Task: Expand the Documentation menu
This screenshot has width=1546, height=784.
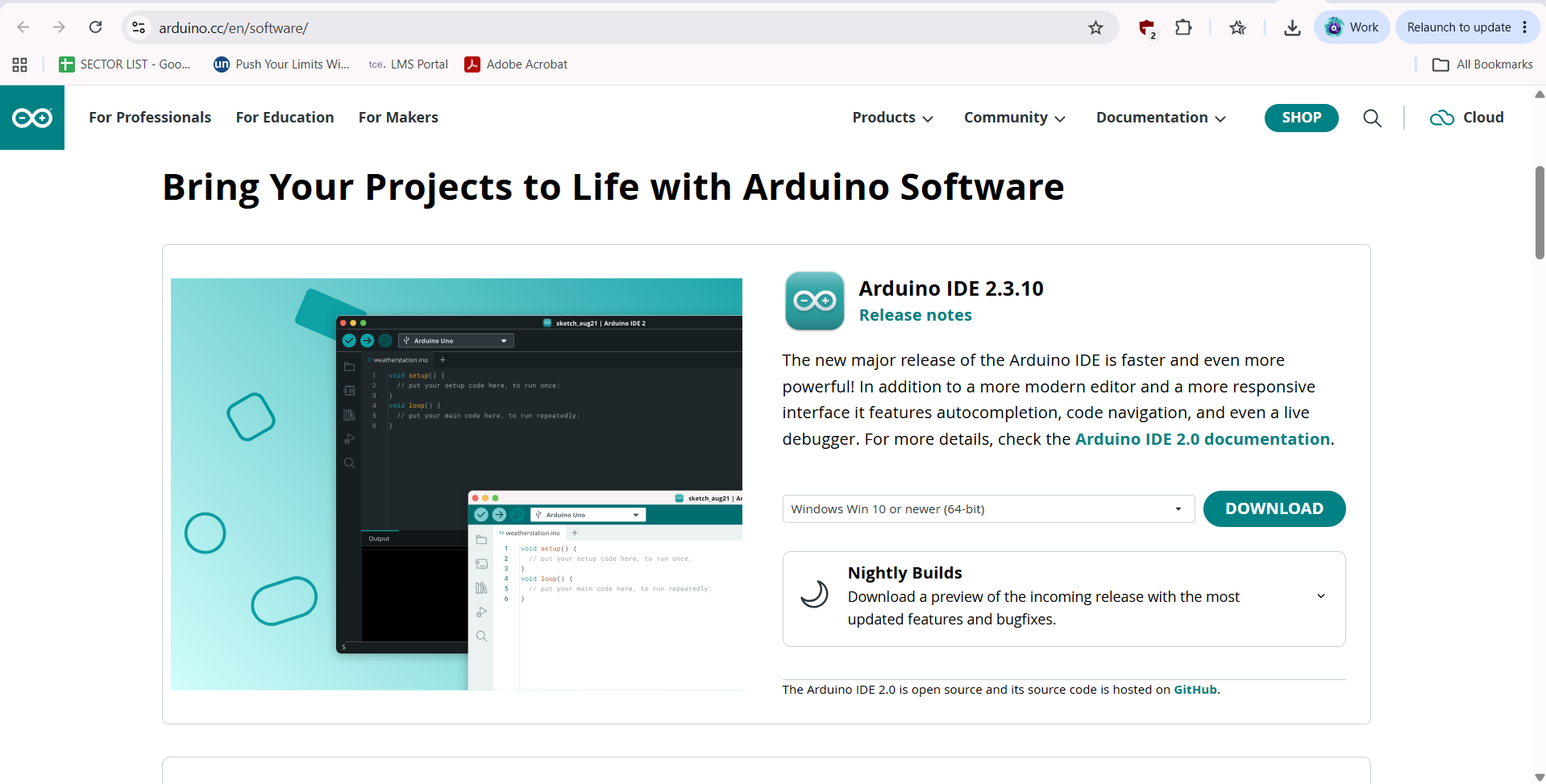Action: point(1161,118)
